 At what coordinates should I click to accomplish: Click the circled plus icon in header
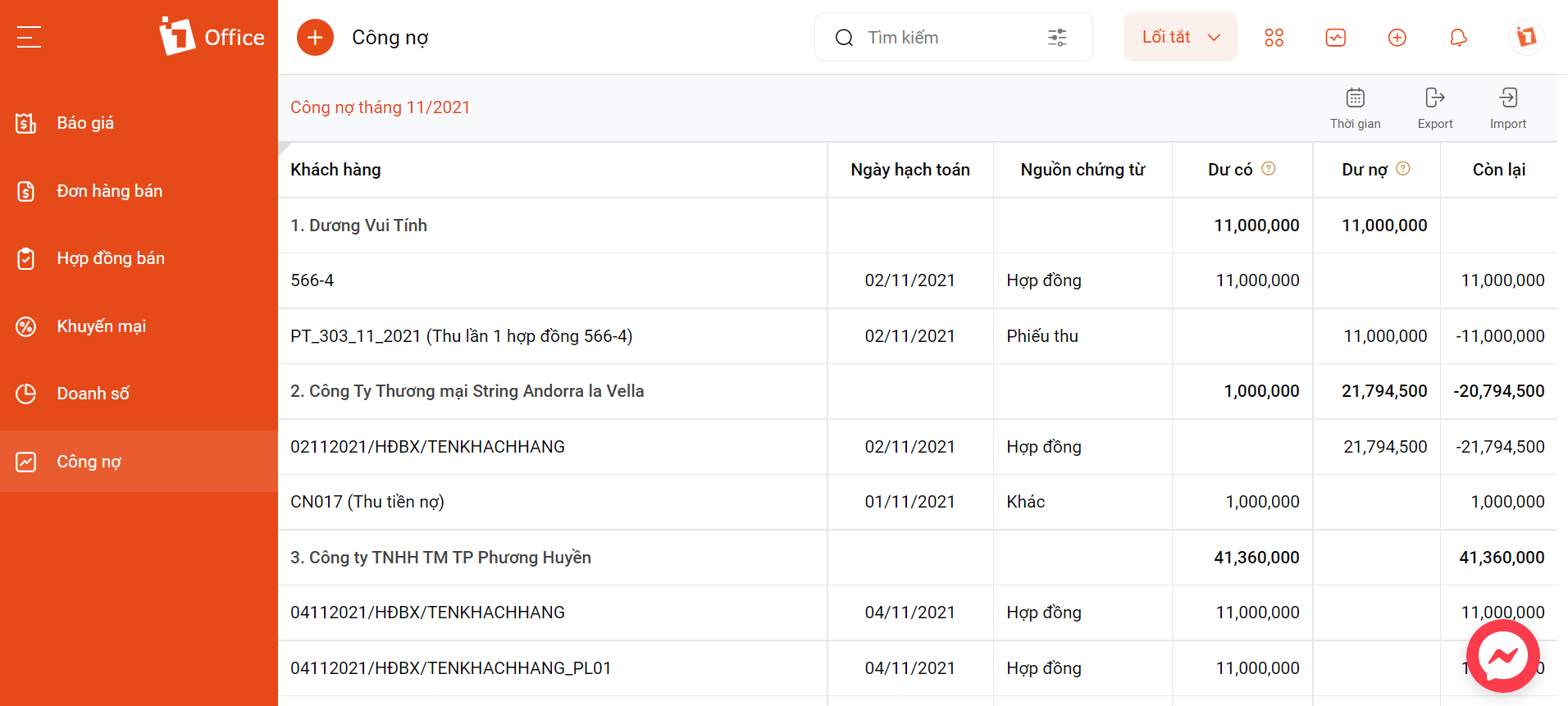1397,38
